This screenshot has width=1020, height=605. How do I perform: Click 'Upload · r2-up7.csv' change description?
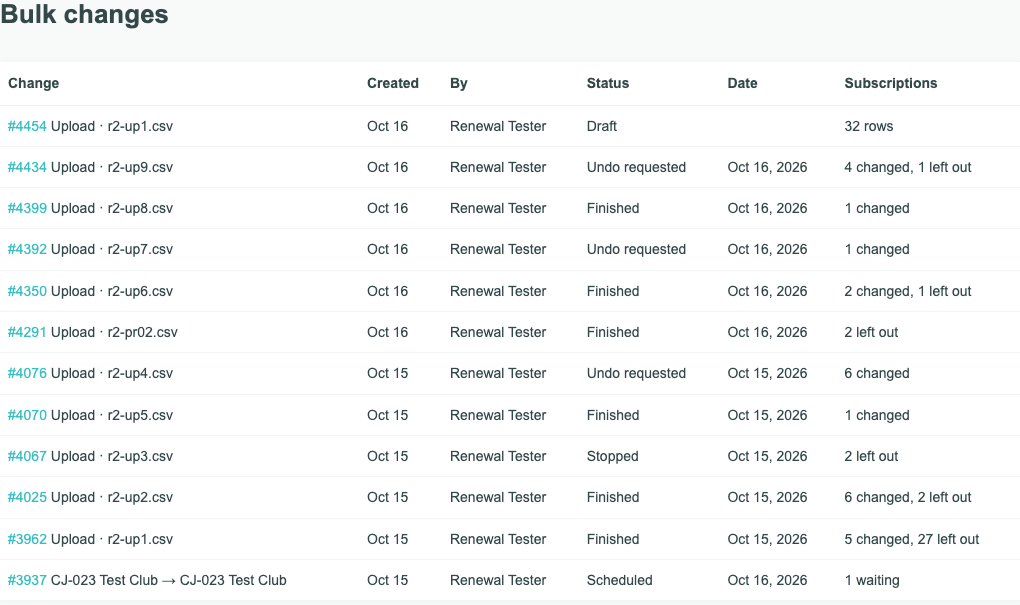112,249
